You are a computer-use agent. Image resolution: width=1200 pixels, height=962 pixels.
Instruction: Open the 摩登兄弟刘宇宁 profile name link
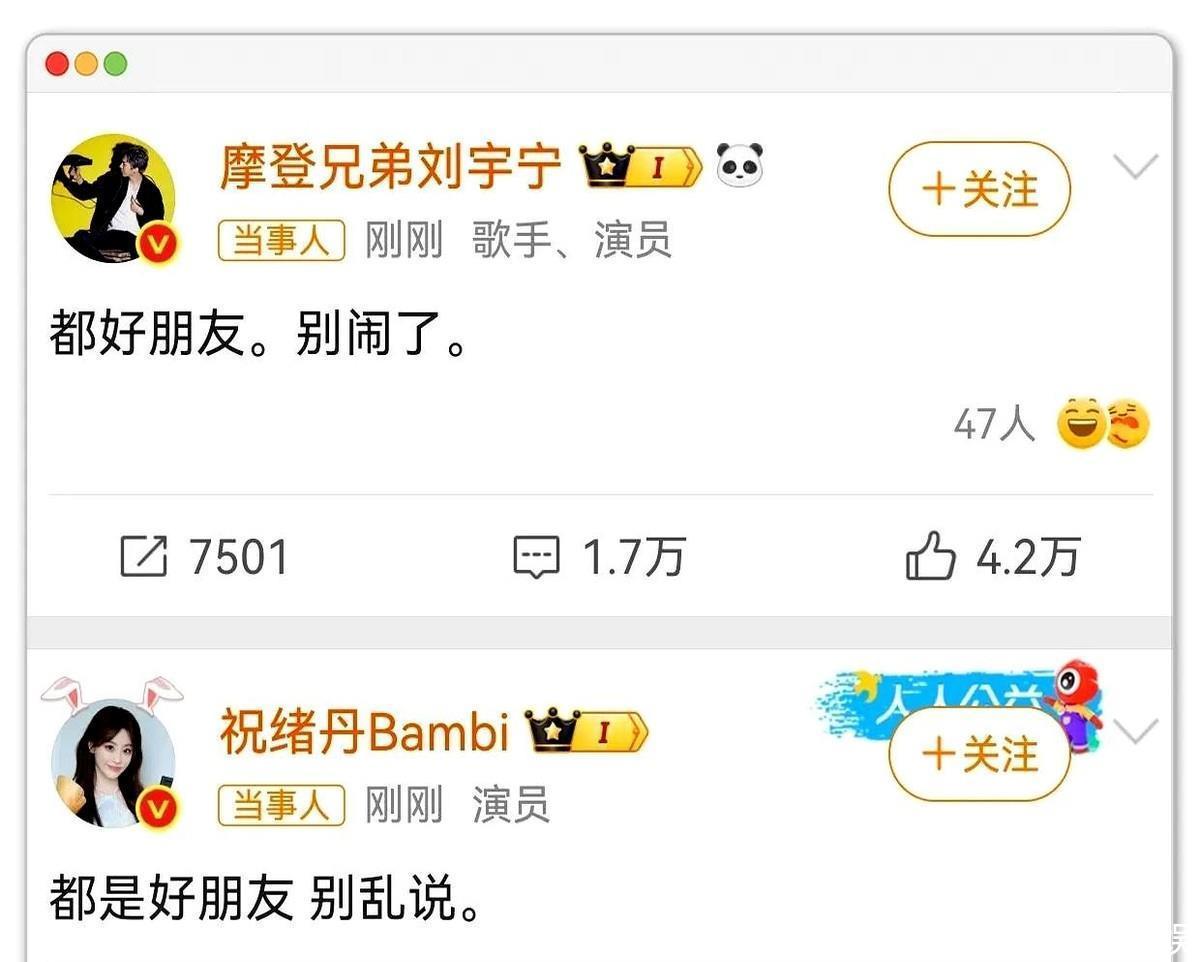[391, 167]
